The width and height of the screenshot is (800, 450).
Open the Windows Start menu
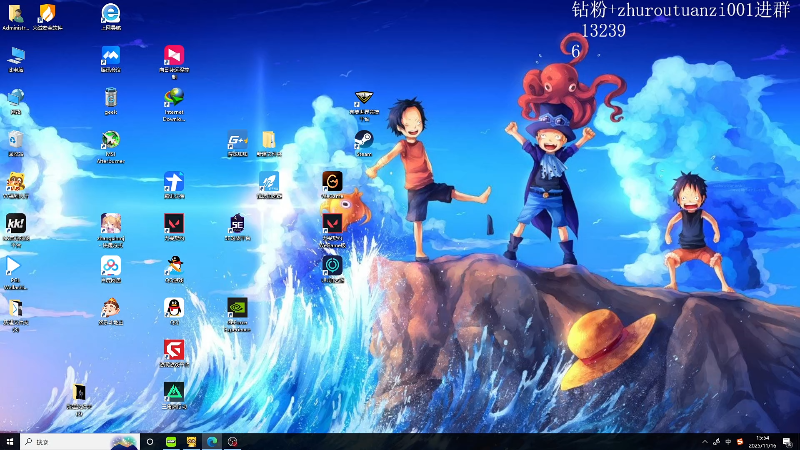click(10, 442)
